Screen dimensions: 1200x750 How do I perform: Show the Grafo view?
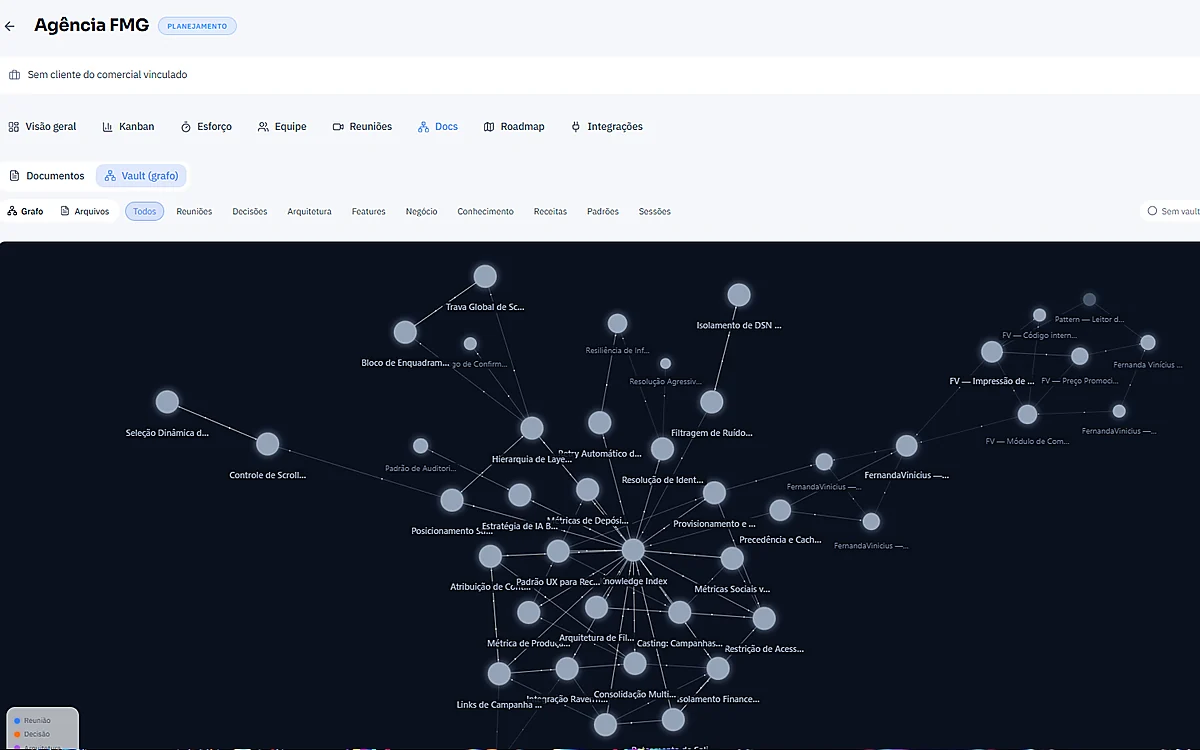(25, 211)
